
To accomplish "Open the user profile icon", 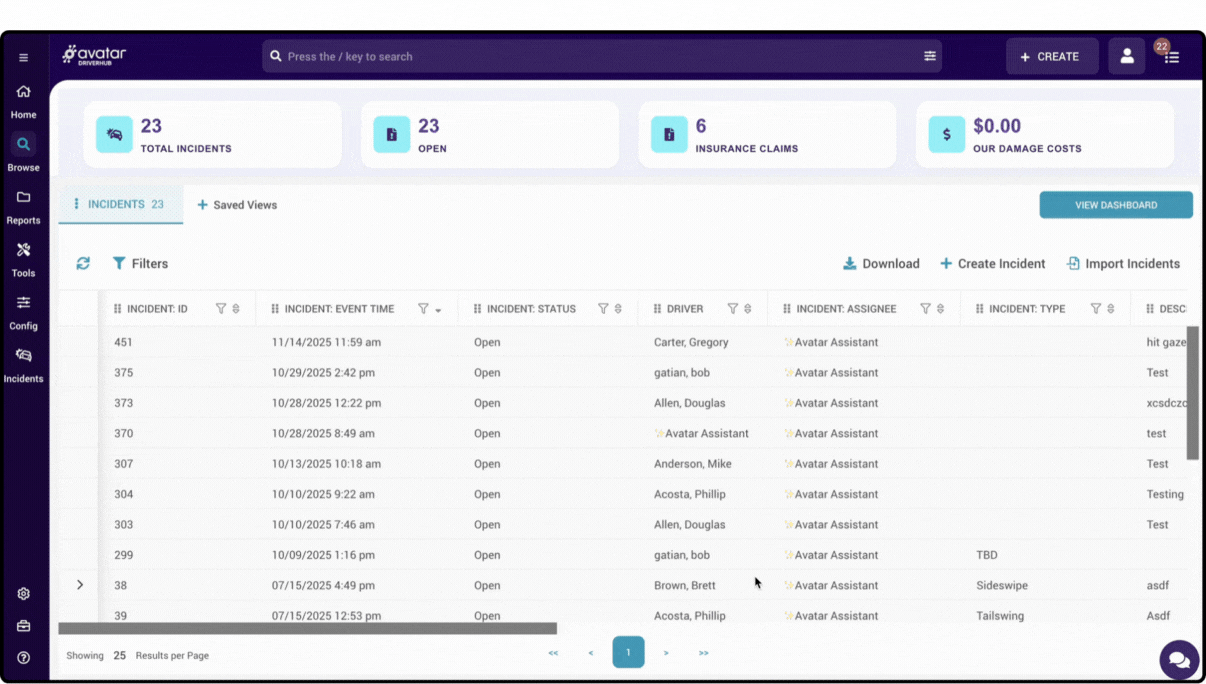I will pyautogui.click(x=1126, y=57).
